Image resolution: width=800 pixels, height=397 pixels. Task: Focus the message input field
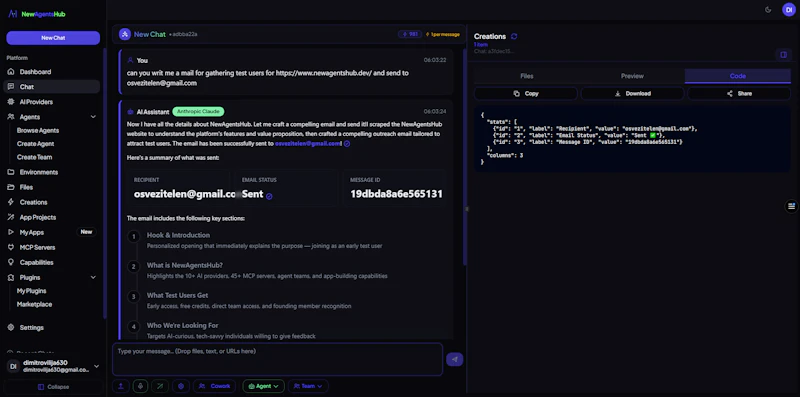tap(277, 359)
